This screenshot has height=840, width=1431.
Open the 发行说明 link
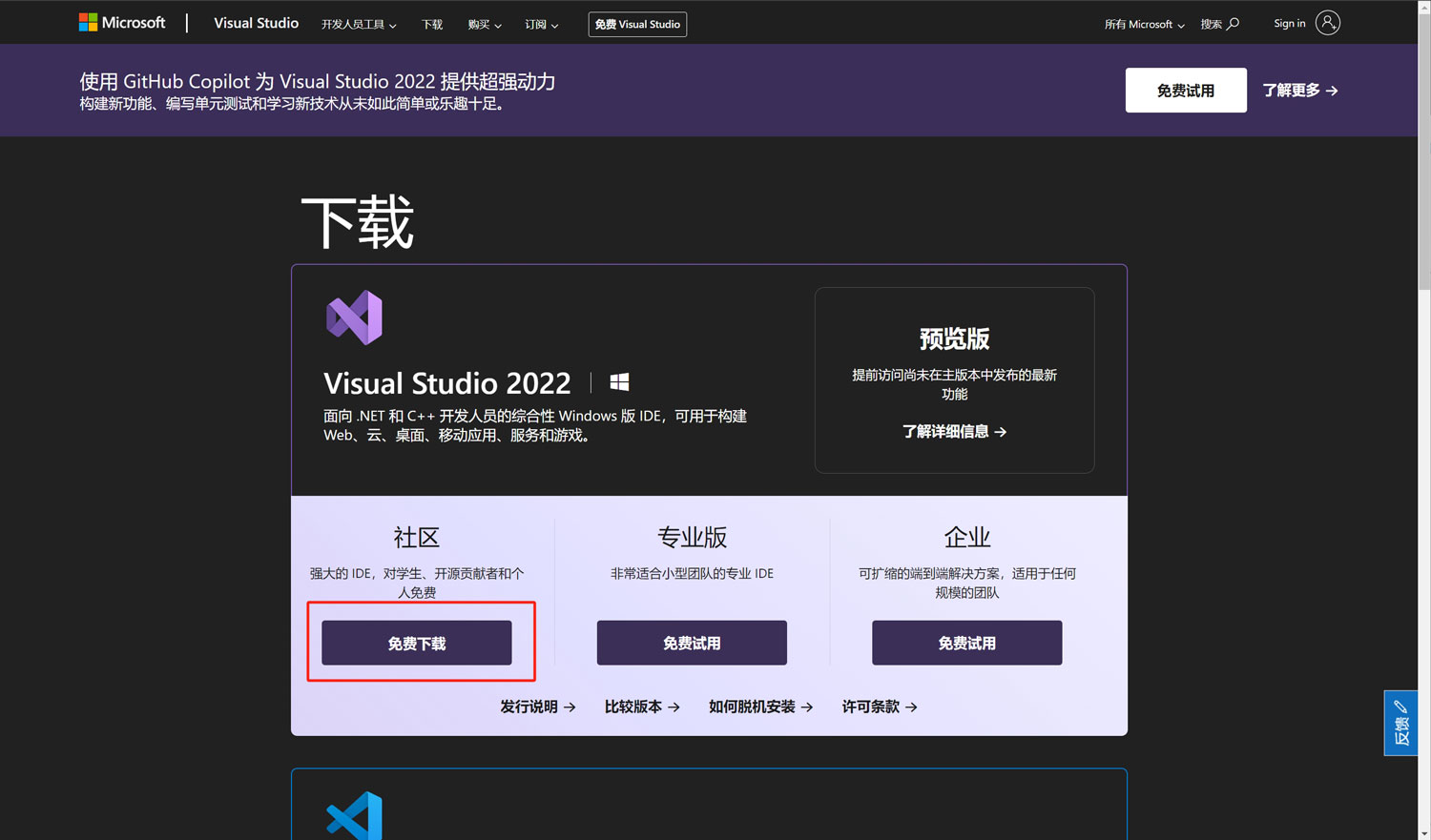[x=537, y=707]
